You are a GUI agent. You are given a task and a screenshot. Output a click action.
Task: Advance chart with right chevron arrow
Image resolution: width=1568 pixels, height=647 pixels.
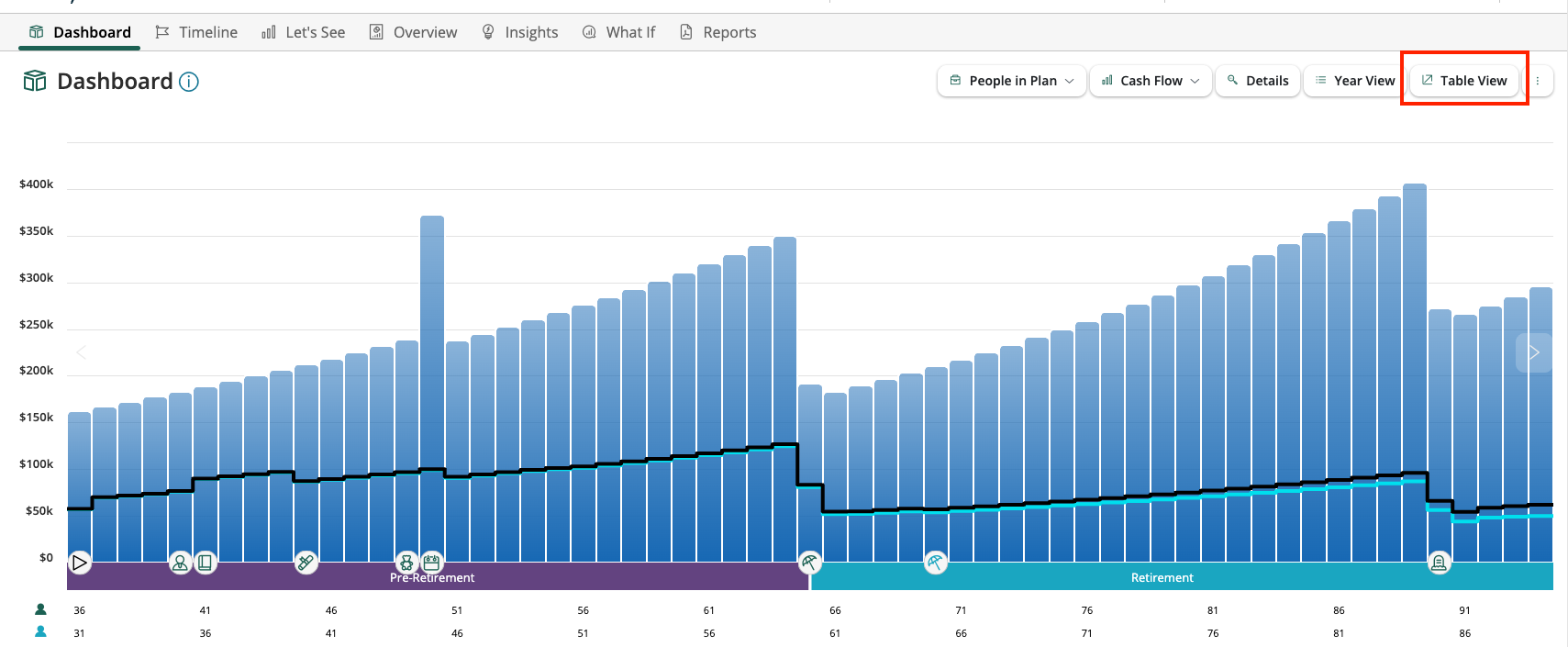point(1534,352)
